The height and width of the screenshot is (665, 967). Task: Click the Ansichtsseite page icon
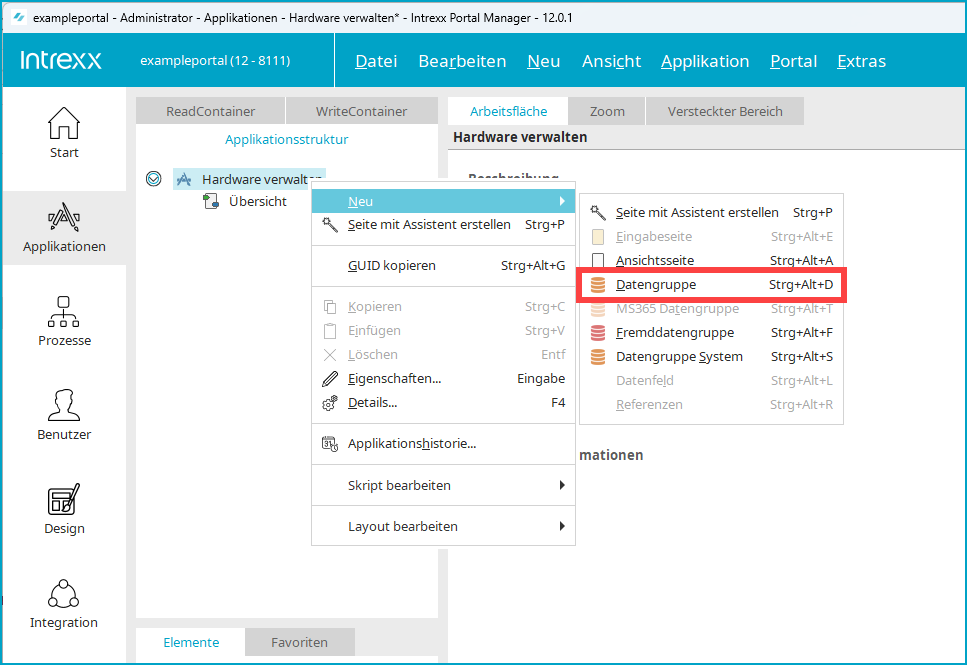598,260
